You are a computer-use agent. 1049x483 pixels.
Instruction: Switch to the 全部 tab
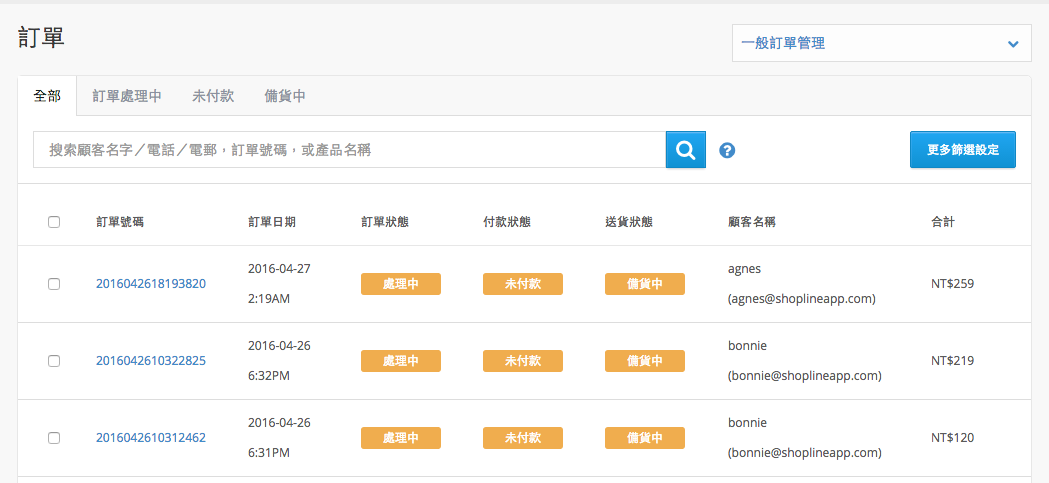click(x=47, y=96)
